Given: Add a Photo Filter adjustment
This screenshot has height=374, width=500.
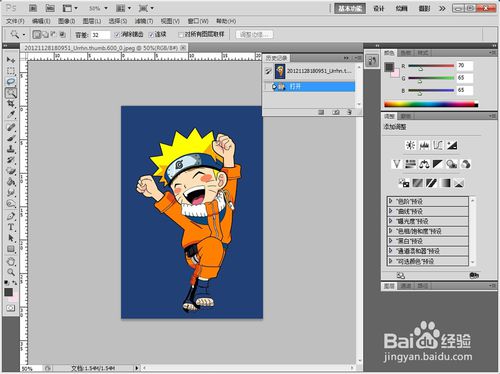Looking at the screenshot, I should [452, 164].
